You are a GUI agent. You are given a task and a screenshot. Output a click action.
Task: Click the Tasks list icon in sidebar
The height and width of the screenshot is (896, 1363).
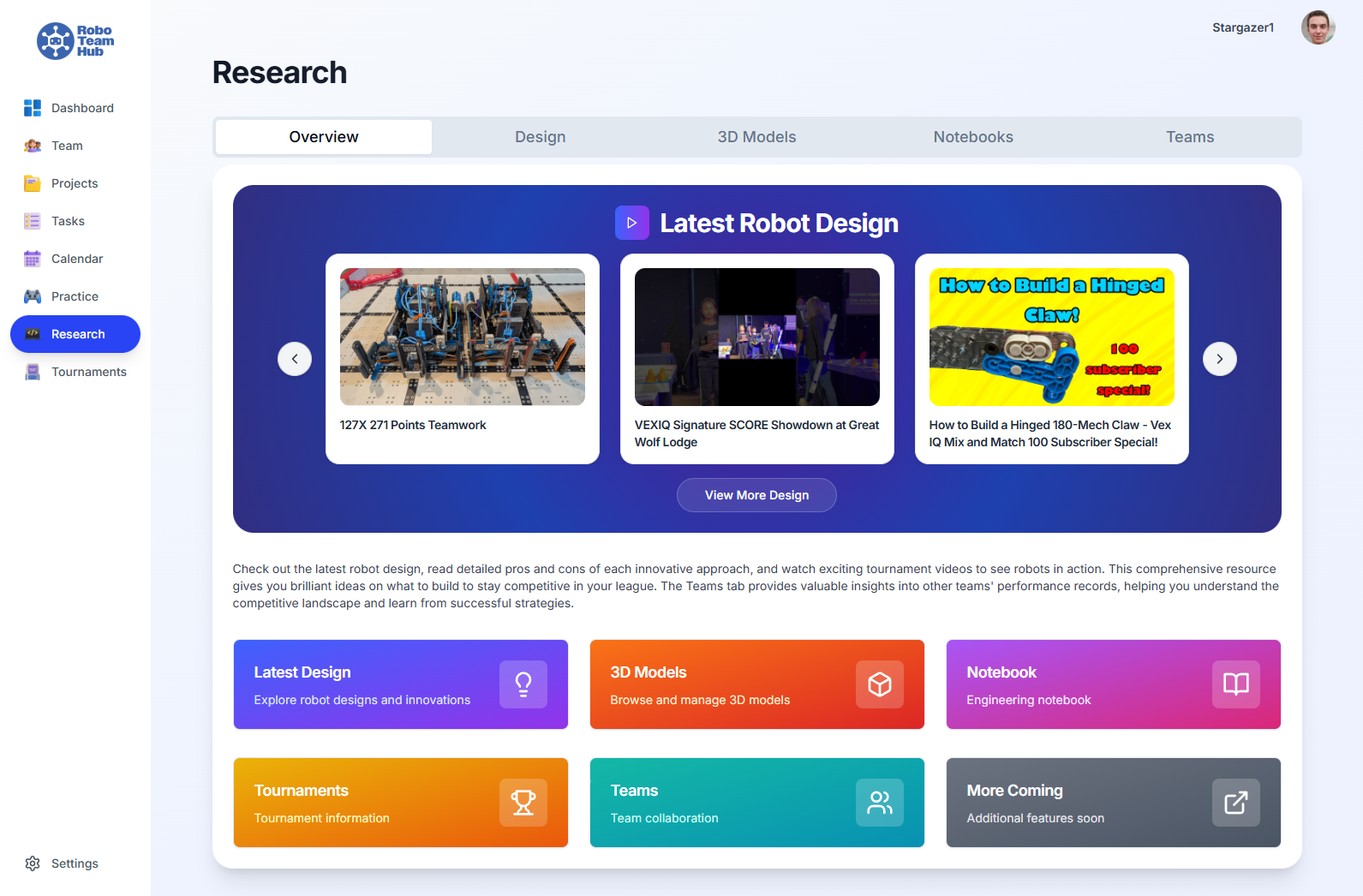(x=33, y=221)
